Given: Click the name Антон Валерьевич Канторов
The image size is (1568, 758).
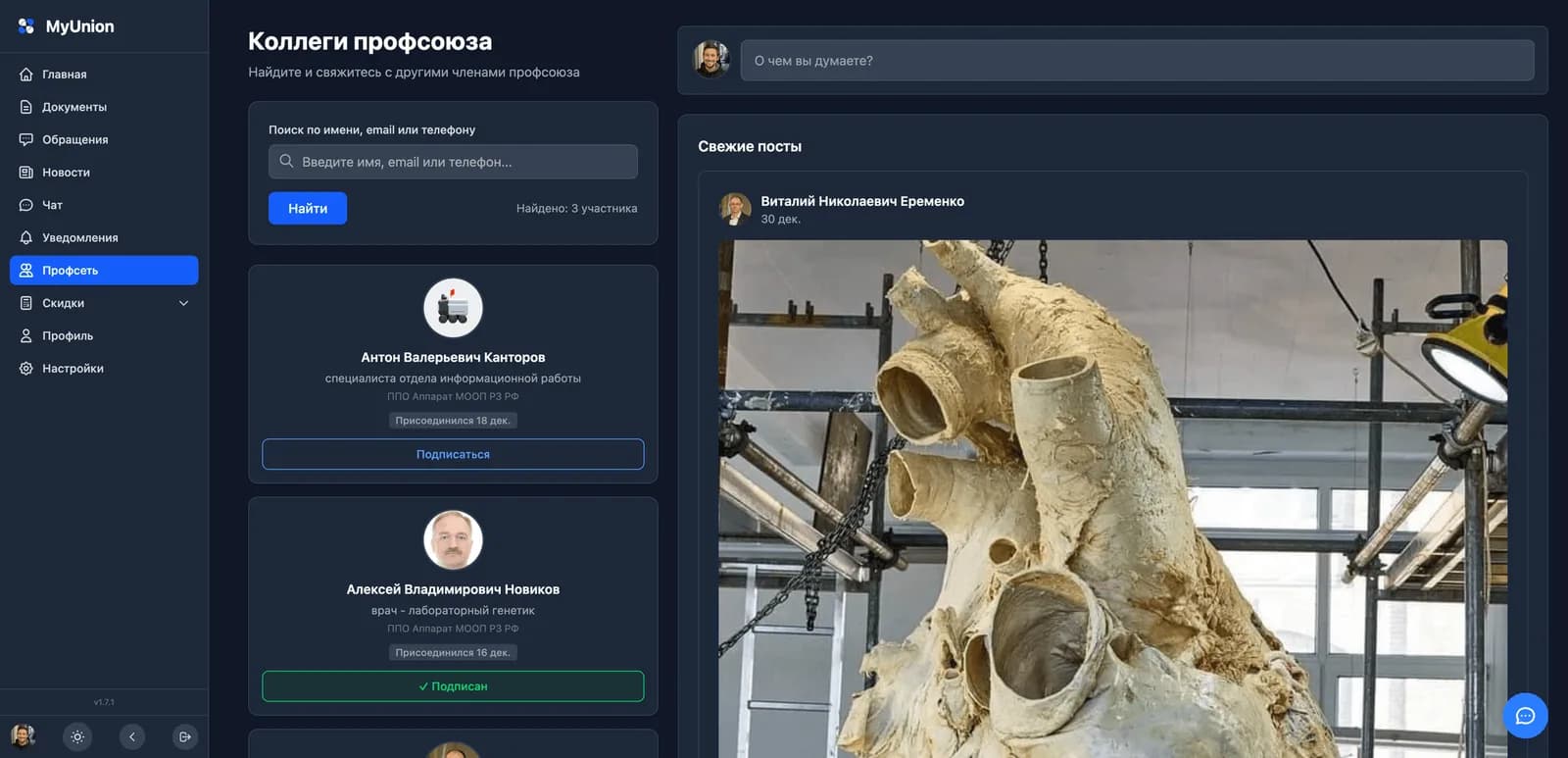Looking at the screenshot, I should point(453,357).
